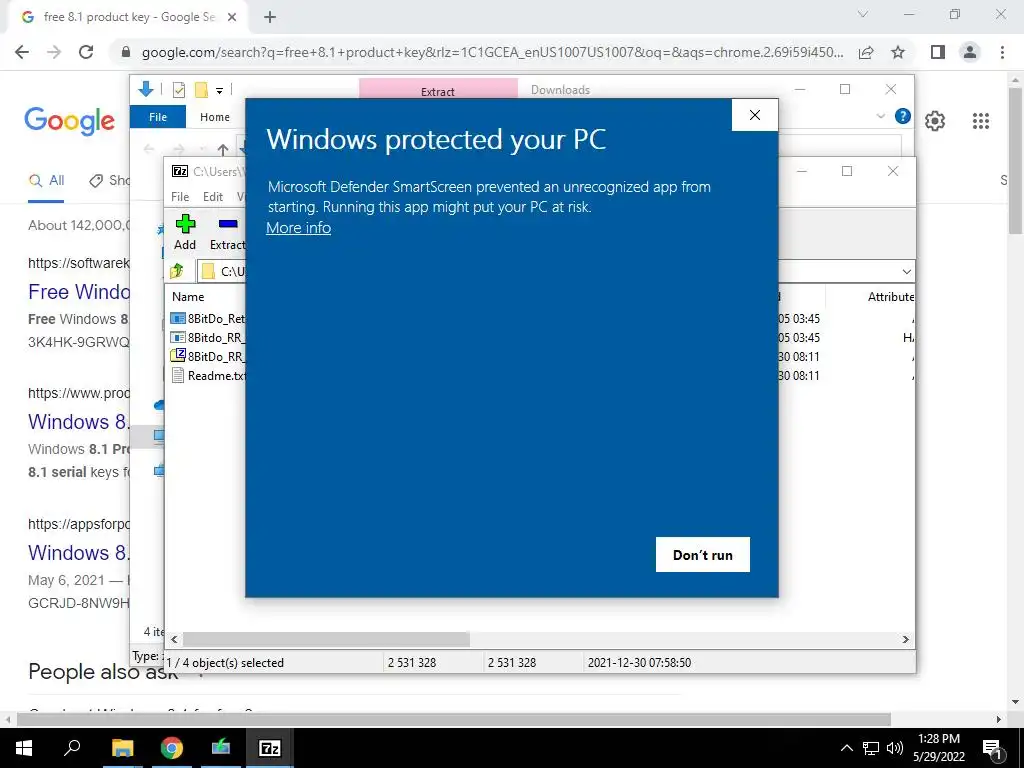Viewport: 1024px width, 768px height.
Task: Open the Chrome three-dot menu
Action: 1002,52
